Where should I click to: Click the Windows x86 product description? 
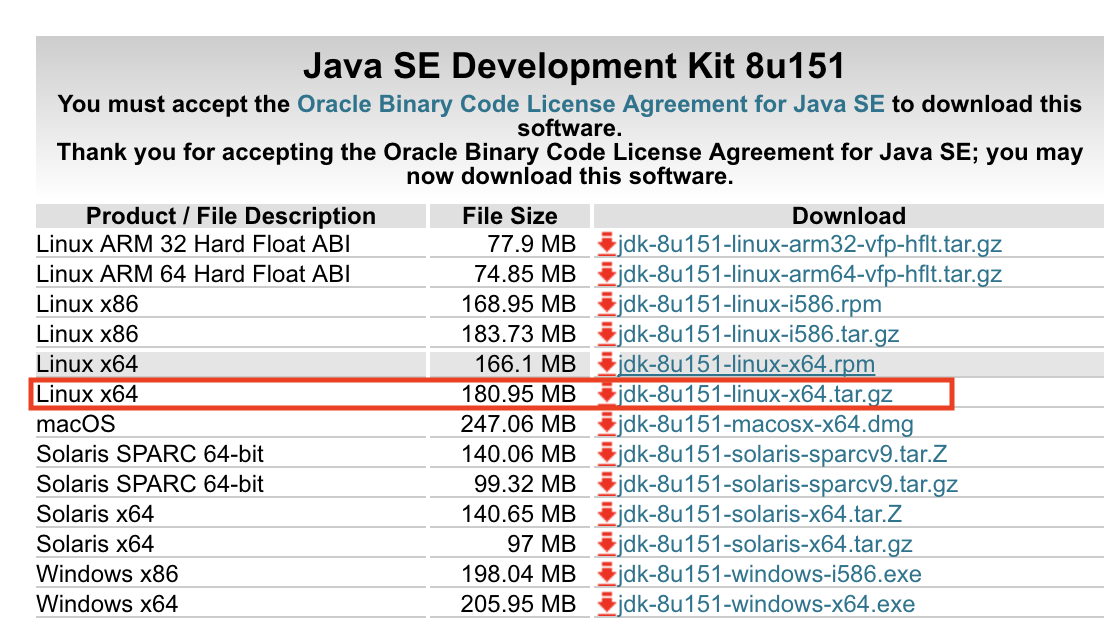107,574
